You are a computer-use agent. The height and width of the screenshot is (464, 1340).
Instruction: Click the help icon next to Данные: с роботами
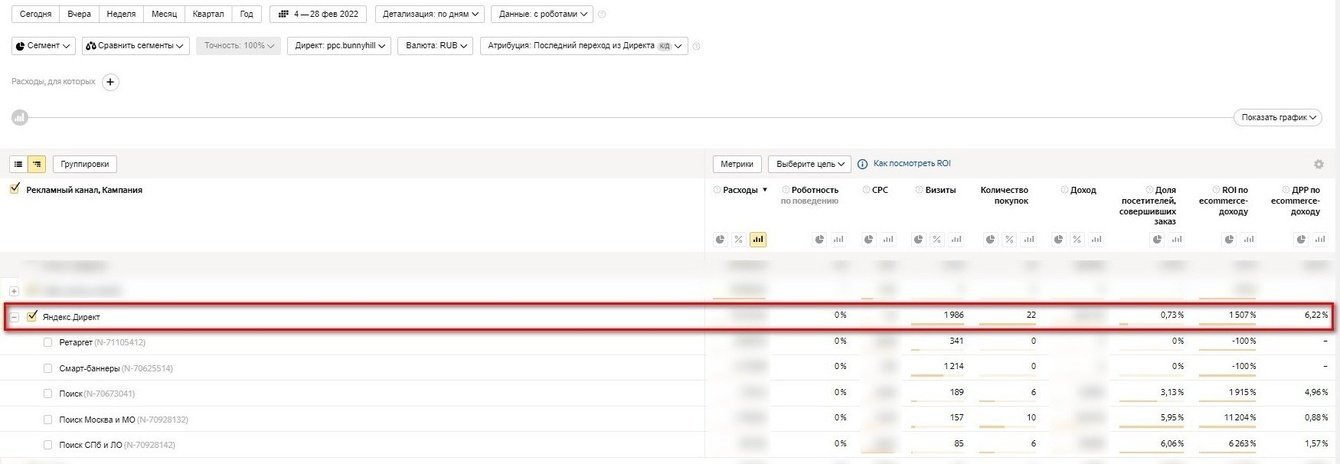[601, 15]
